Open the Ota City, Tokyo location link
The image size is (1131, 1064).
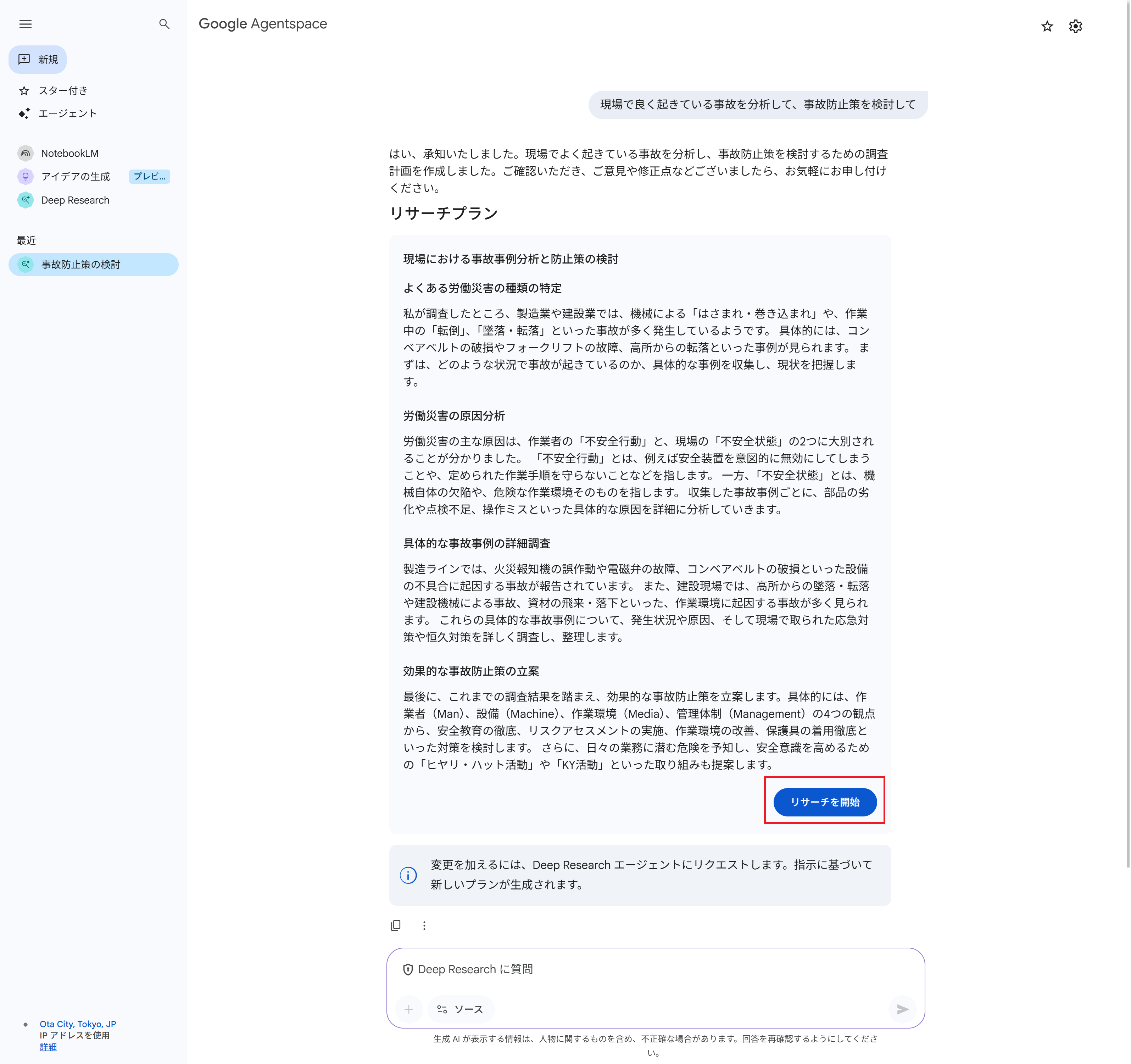coord(77,1024)
